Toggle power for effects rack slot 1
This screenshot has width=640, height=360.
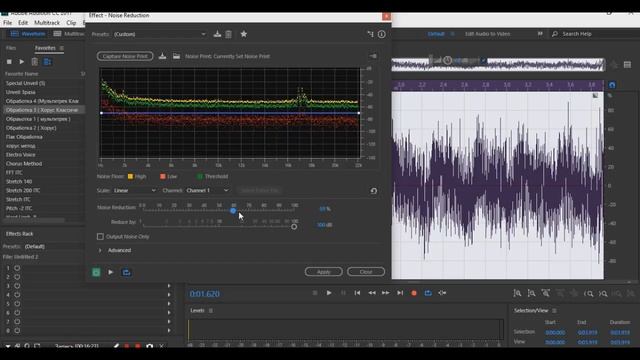pos(17,268)
